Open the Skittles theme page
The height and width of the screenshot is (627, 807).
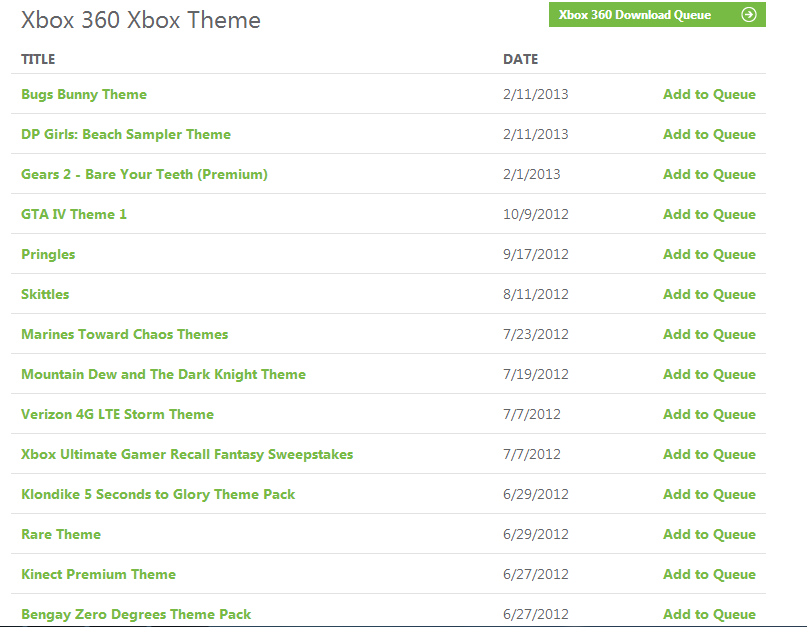[45, 294]
